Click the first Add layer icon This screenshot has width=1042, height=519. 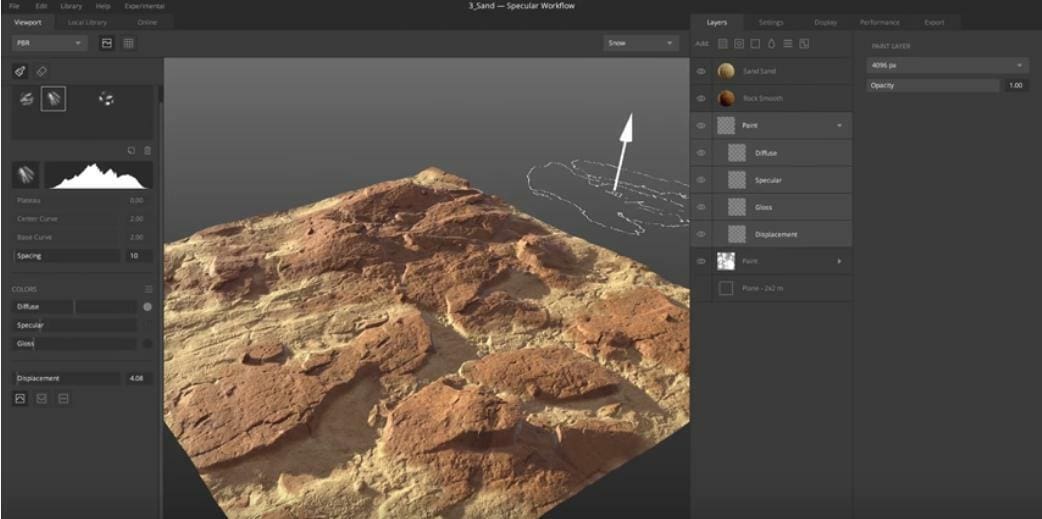[723, 44]
